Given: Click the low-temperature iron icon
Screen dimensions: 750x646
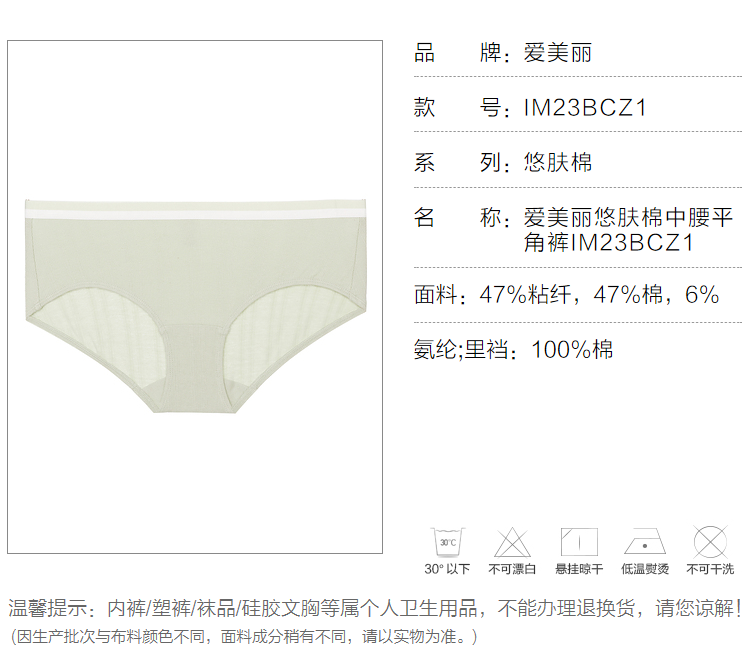Looking at the screenshot, I should 645,542.
